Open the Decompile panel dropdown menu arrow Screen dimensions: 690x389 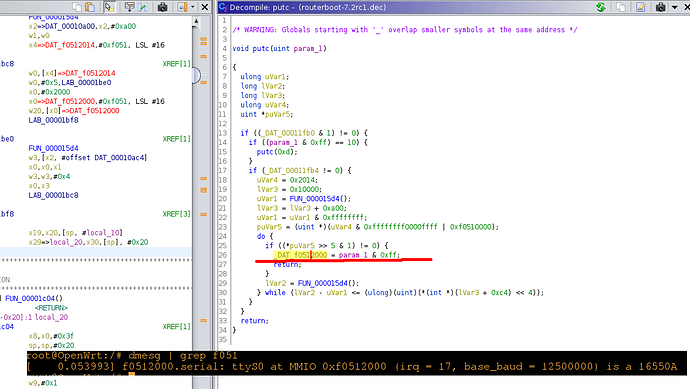[x=675, y=7]
